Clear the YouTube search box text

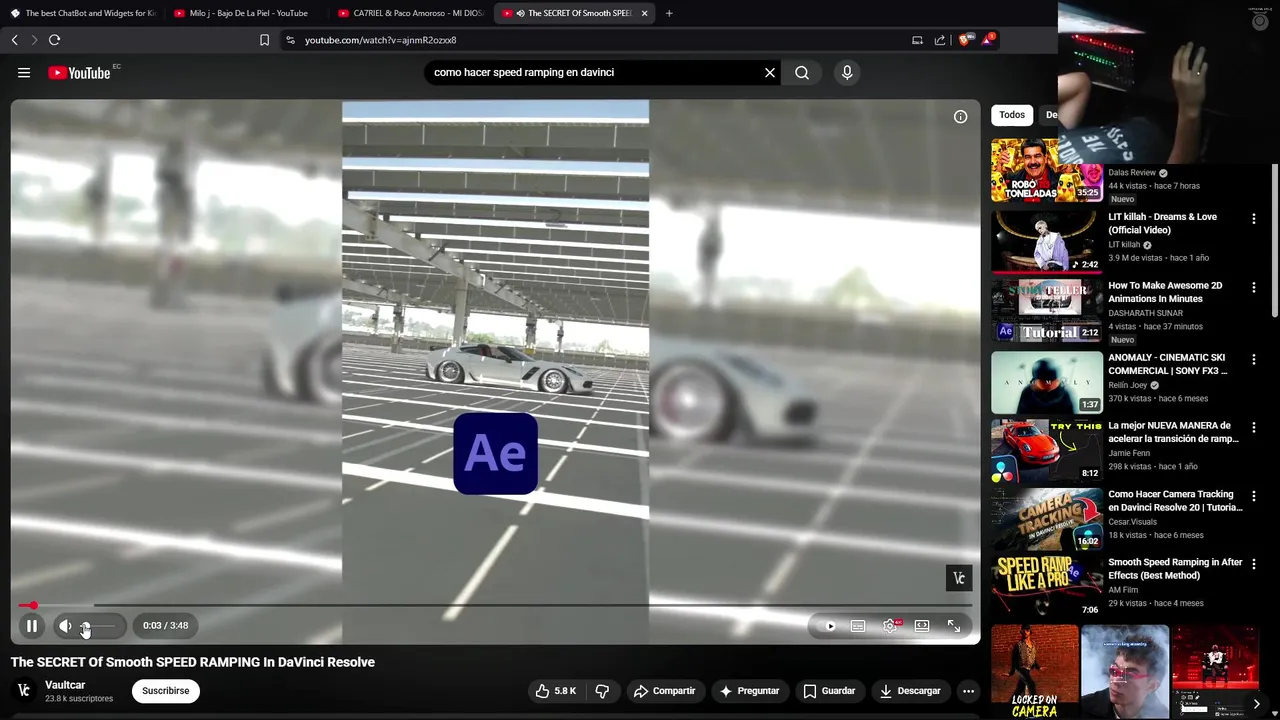[x=770, y=72]
